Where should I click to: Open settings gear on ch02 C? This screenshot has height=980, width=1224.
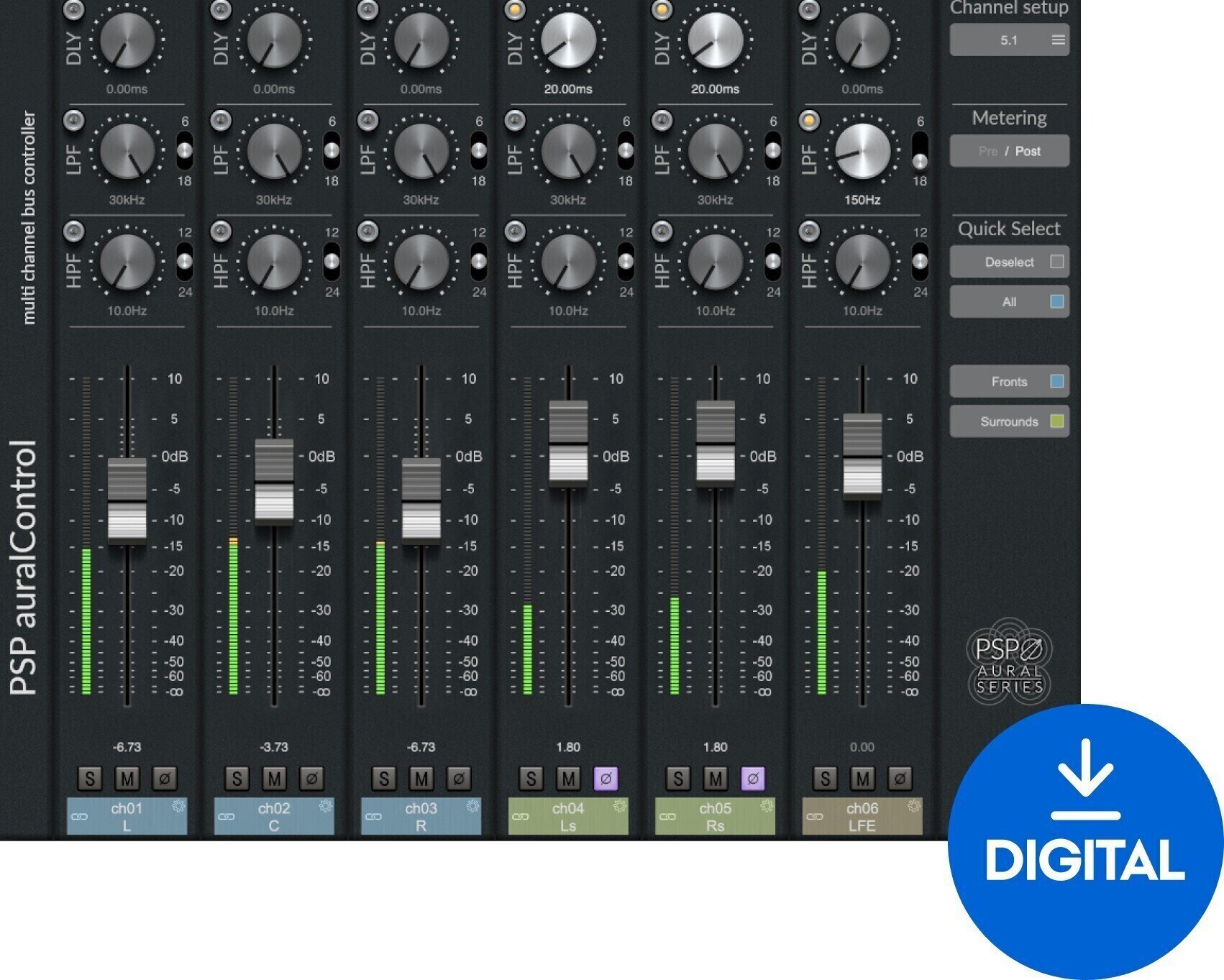point(326,806)
